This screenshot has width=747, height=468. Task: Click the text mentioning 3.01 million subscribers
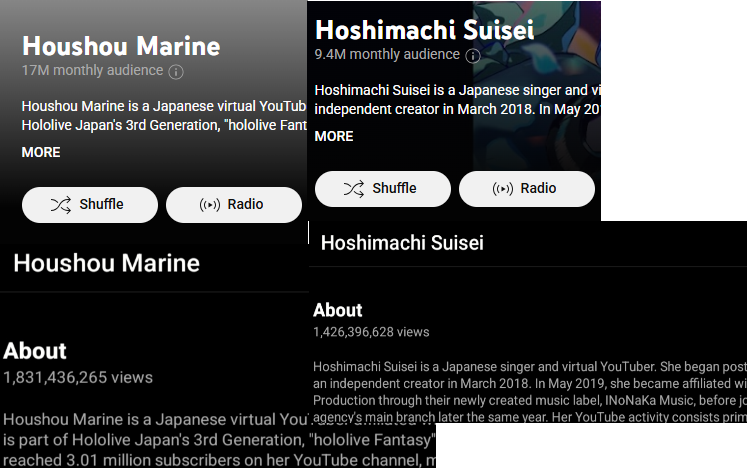219,460
